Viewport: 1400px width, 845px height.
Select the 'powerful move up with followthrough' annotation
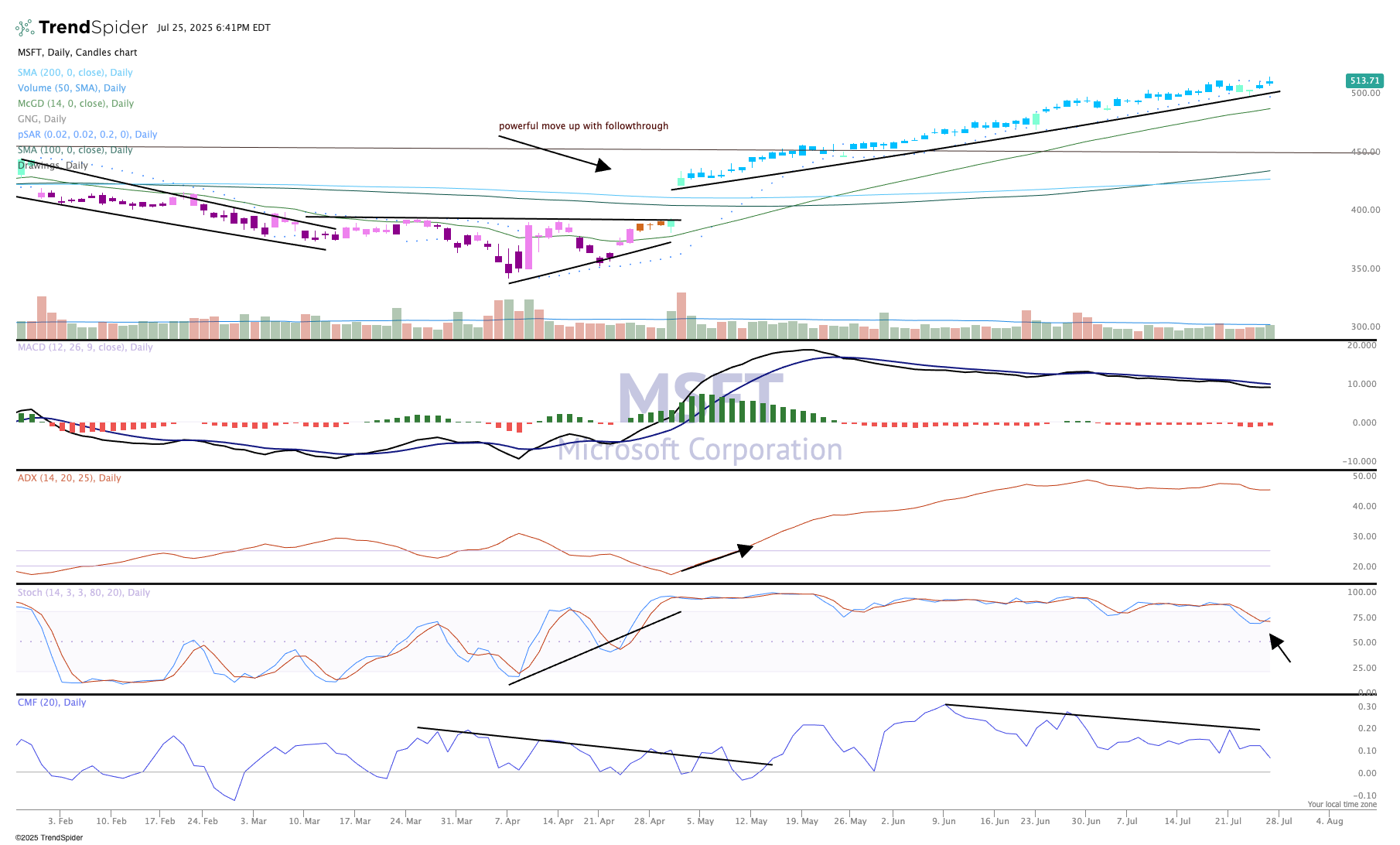[583, 126]
